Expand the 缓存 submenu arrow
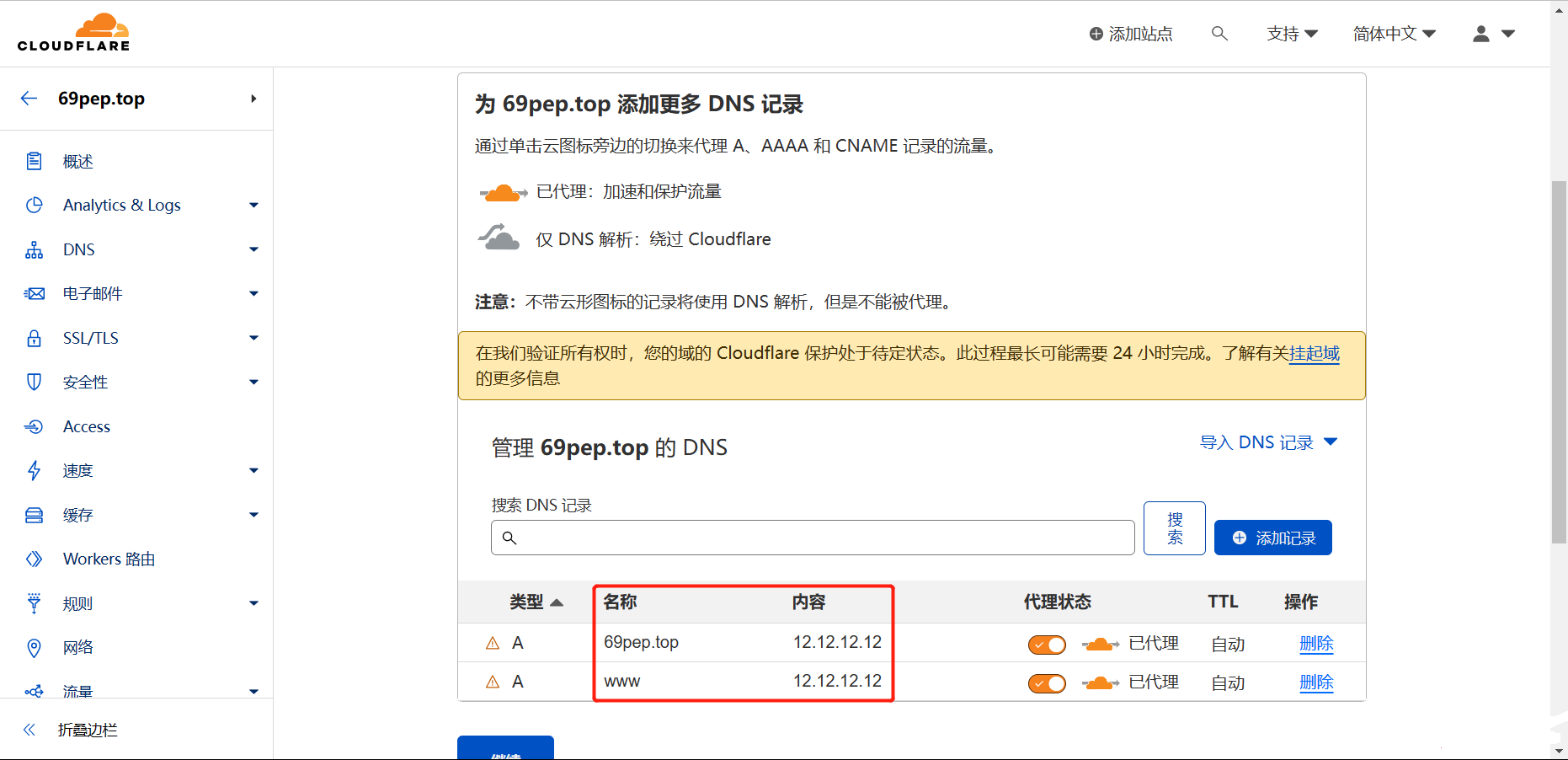 tap(253, 515)
